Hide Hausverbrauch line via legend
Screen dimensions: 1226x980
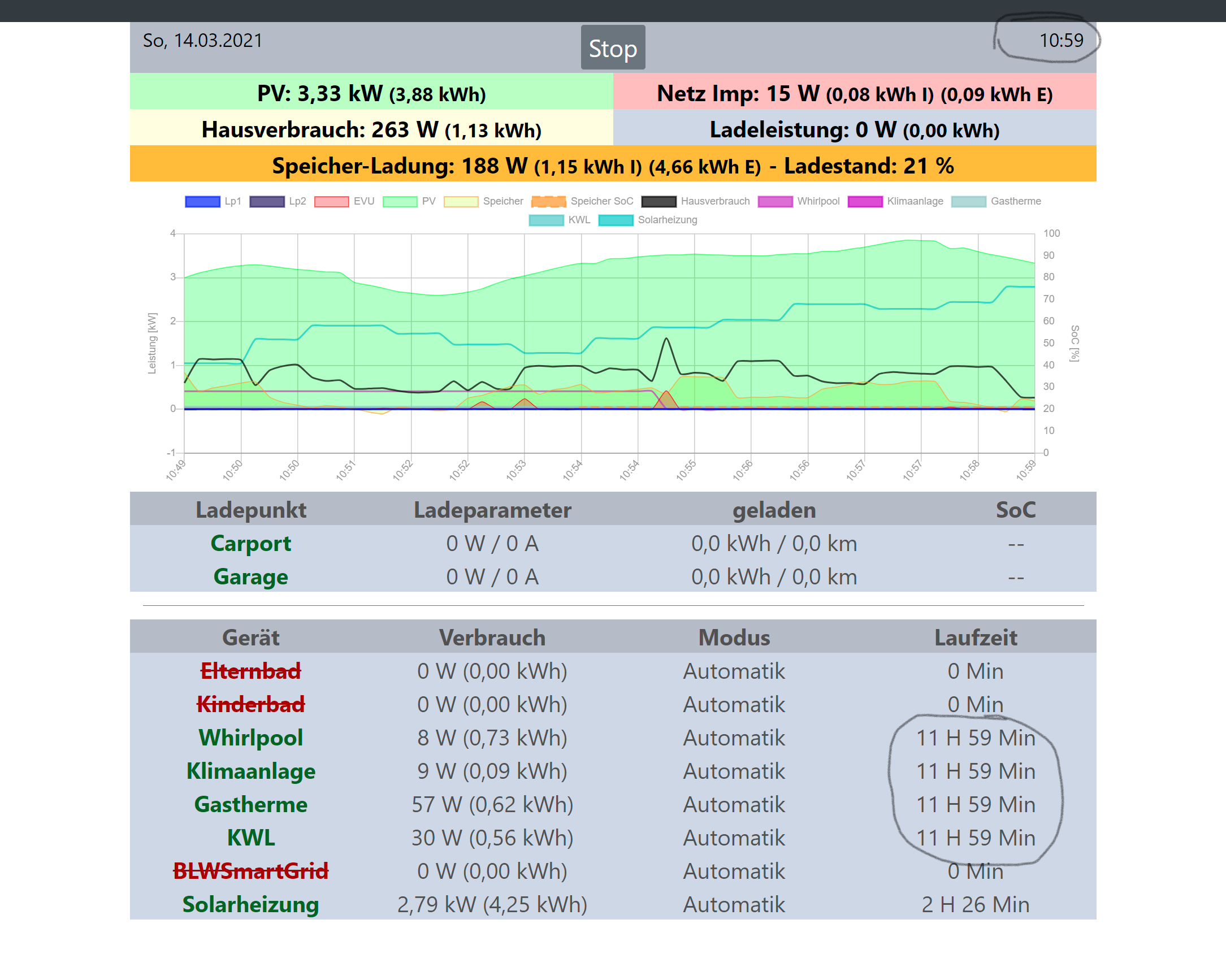pyautogui.click(x=659, y=201)
